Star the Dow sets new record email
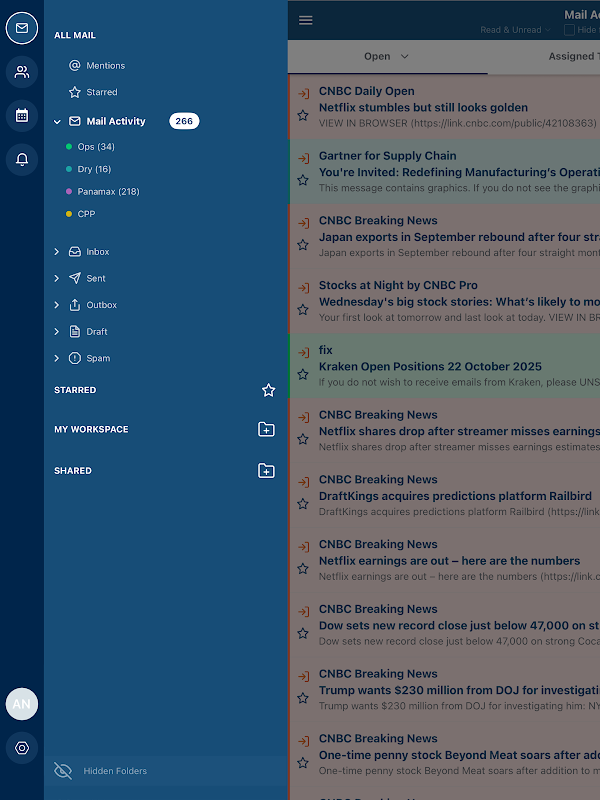Viewport: 600px width, 800px height. pos(303,634)
